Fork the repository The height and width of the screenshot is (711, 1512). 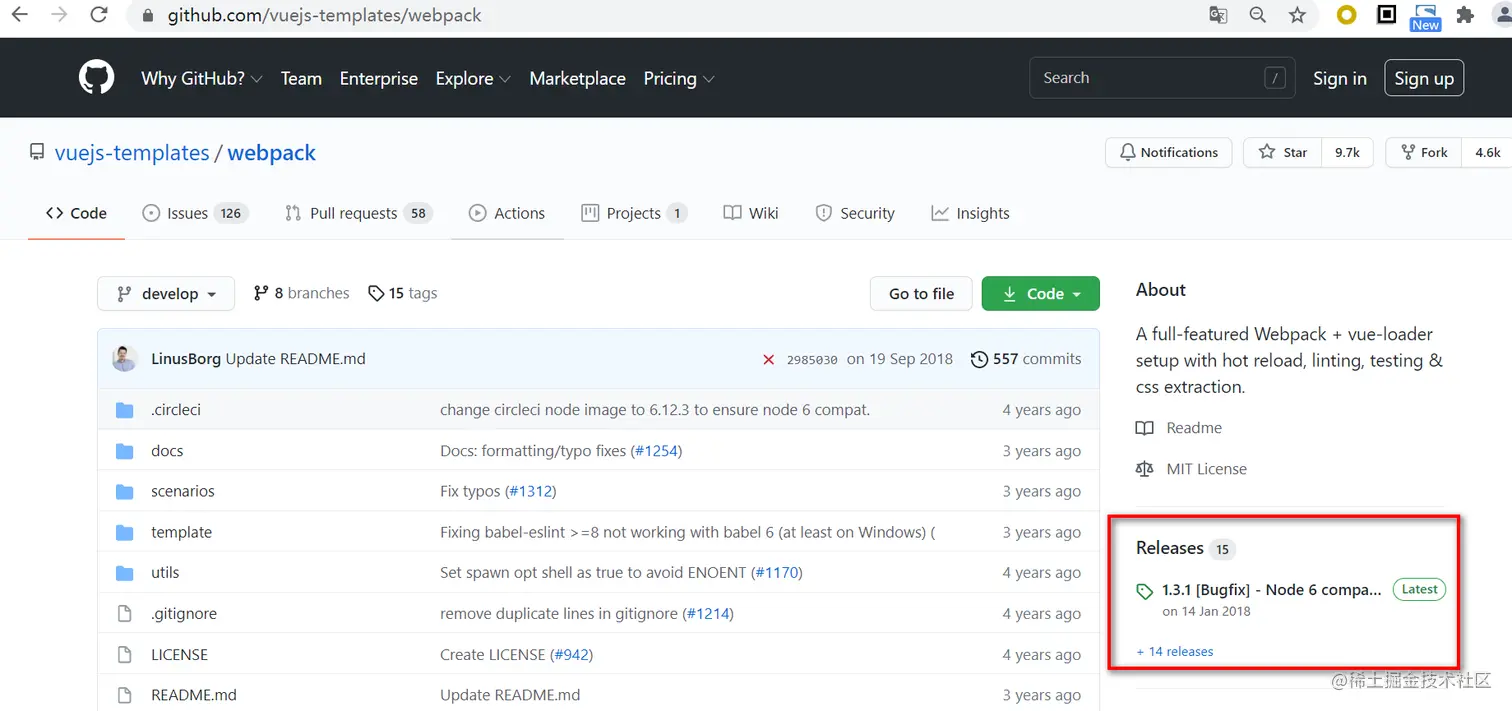click(1424, 152)
